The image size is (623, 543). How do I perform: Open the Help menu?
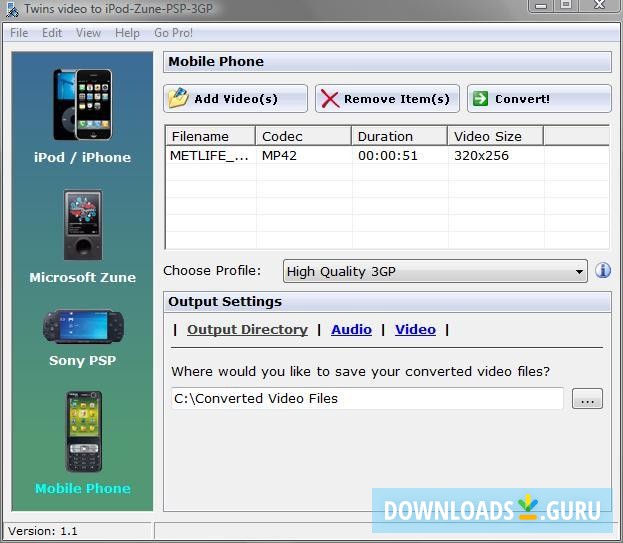click(127, 33)
